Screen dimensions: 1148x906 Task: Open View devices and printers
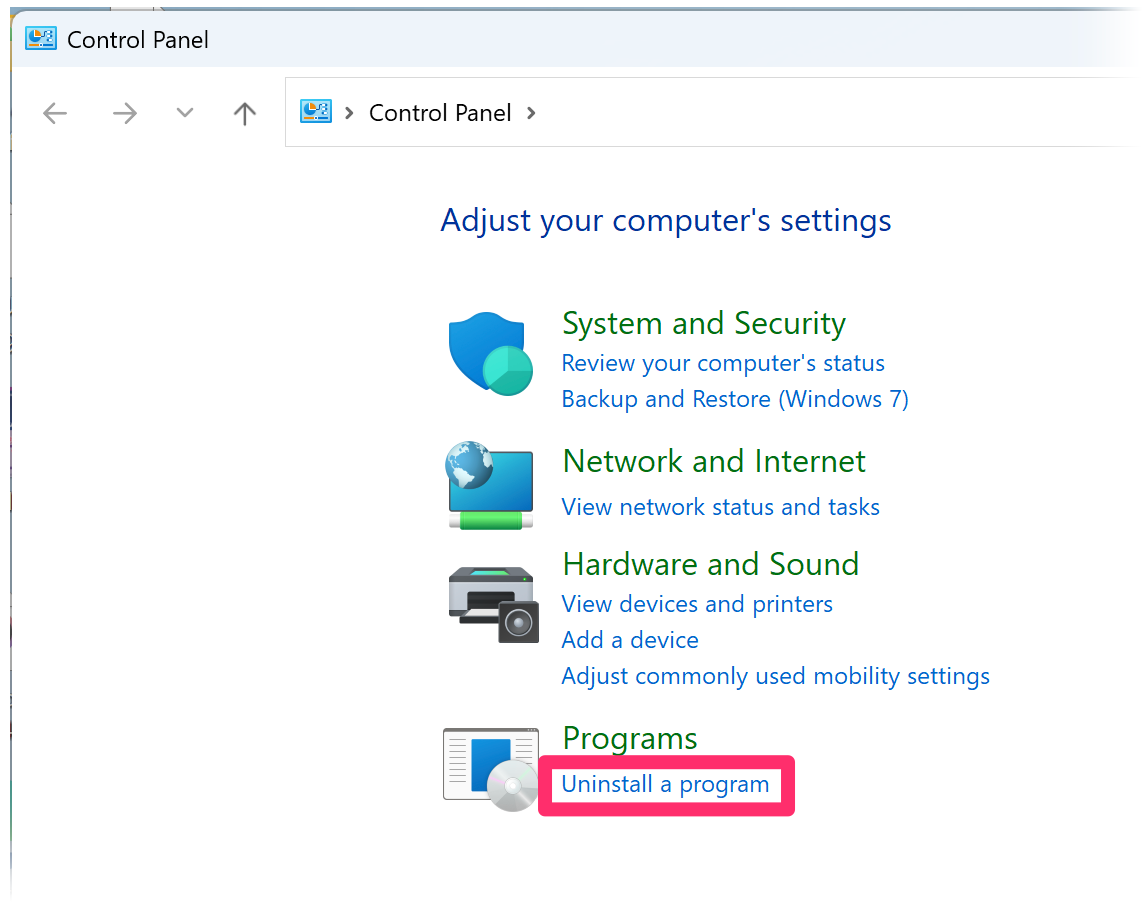[697, 604]
